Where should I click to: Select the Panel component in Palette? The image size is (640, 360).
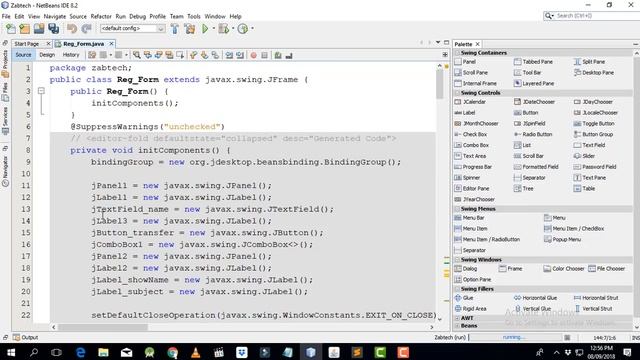pyautogui.click(x=465, y=62)
